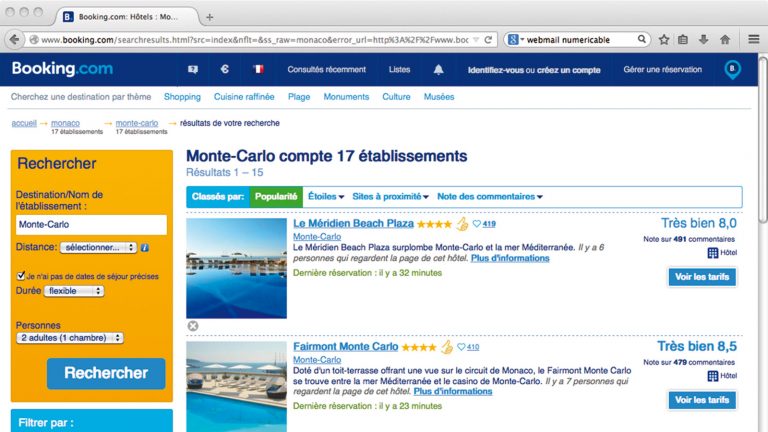Click the Destination field containing Monte-Carlo

pos(91,224)
